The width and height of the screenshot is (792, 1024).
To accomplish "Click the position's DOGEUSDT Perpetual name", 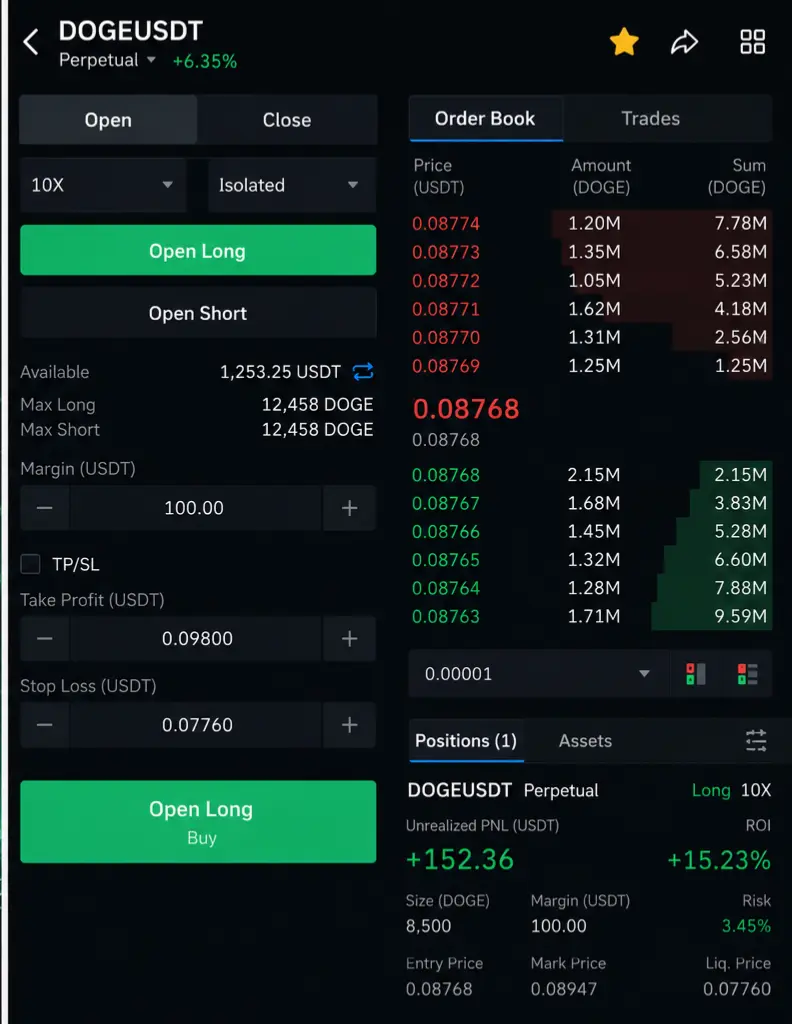I will [x=502, y=790].
